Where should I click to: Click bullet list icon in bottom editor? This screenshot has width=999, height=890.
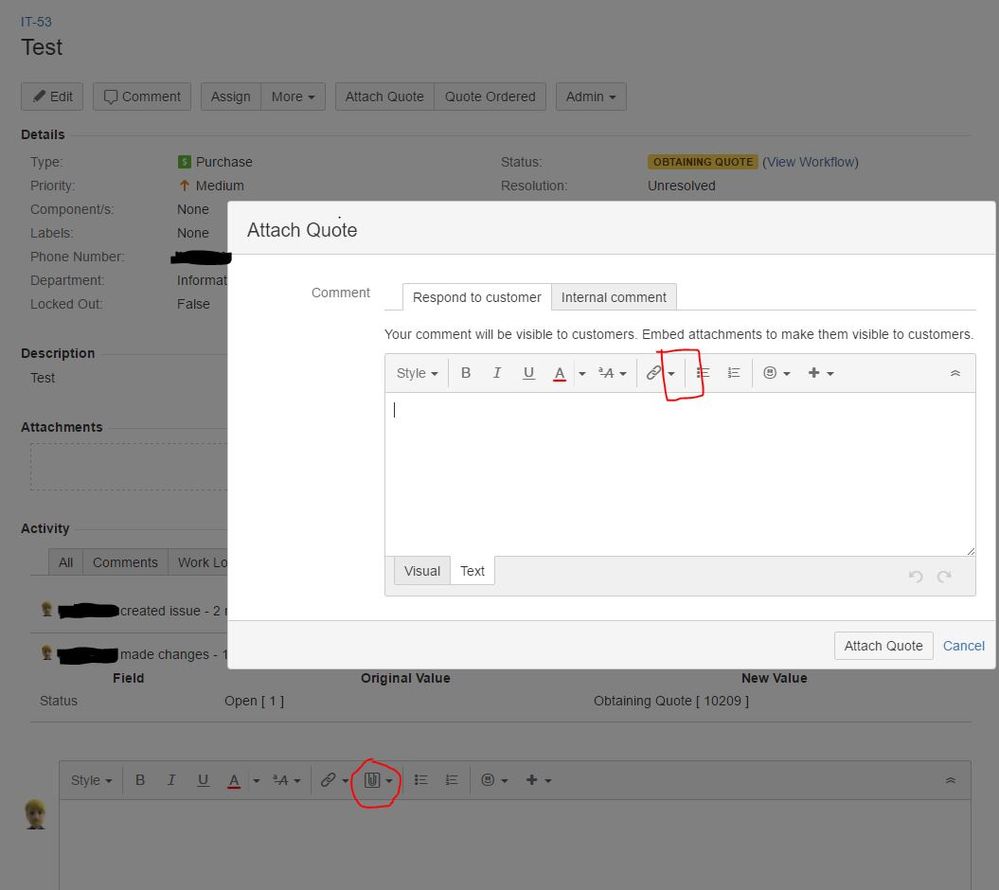[420, 780]
